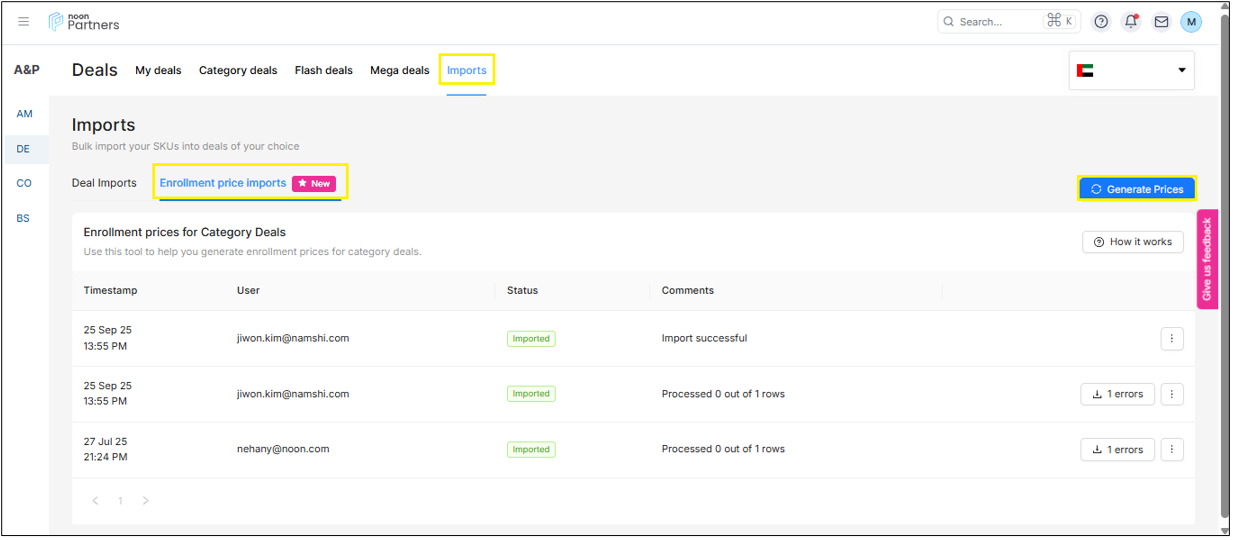
Task: Download 1 errors for jiwon.kim row
Action: click(x=1117, y=394)
